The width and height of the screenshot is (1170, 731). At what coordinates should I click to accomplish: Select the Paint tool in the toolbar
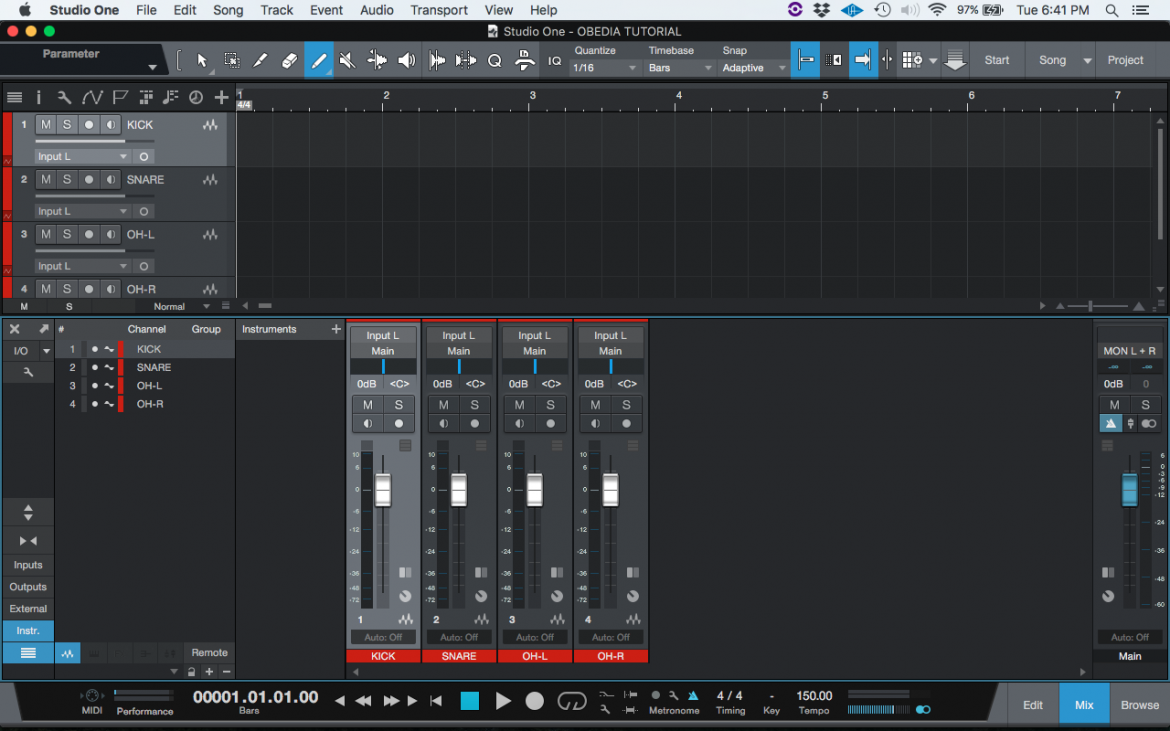[319, 60]
